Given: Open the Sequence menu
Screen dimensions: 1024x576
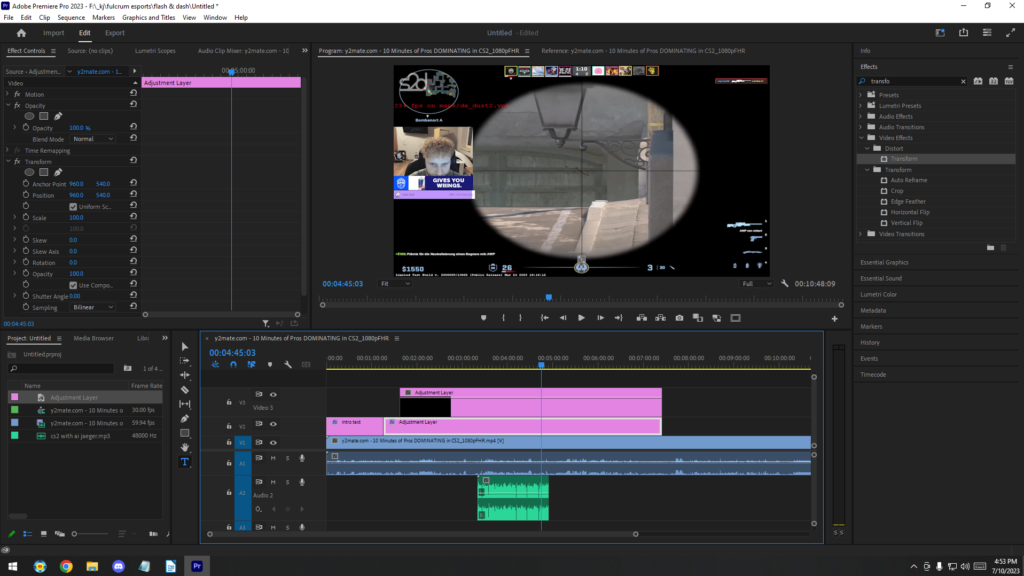Looking at the screenshot, I should [x=71, y=18].
